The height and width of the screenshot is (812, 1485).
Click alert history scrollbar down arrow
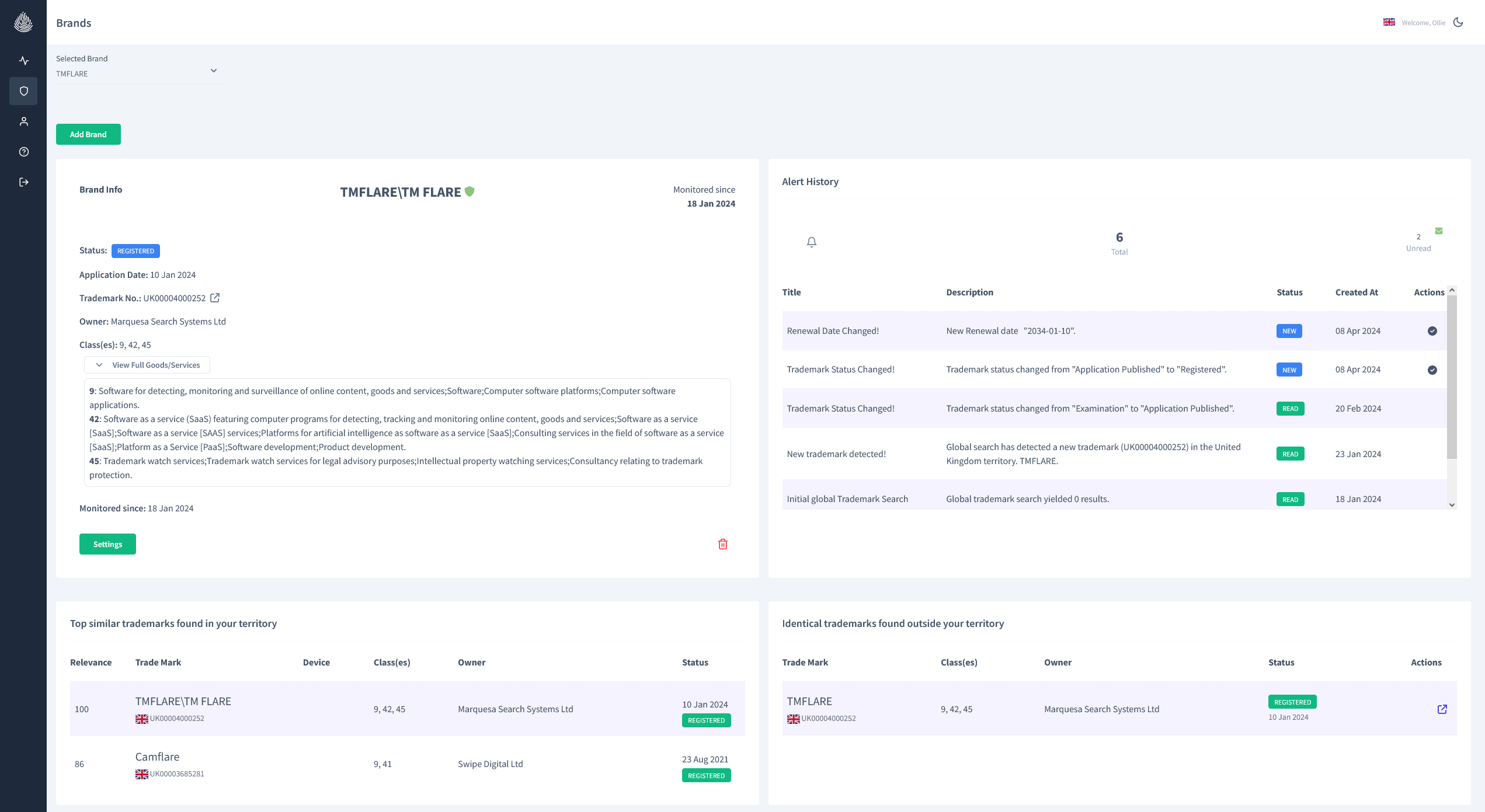[x=1452, y=505]
